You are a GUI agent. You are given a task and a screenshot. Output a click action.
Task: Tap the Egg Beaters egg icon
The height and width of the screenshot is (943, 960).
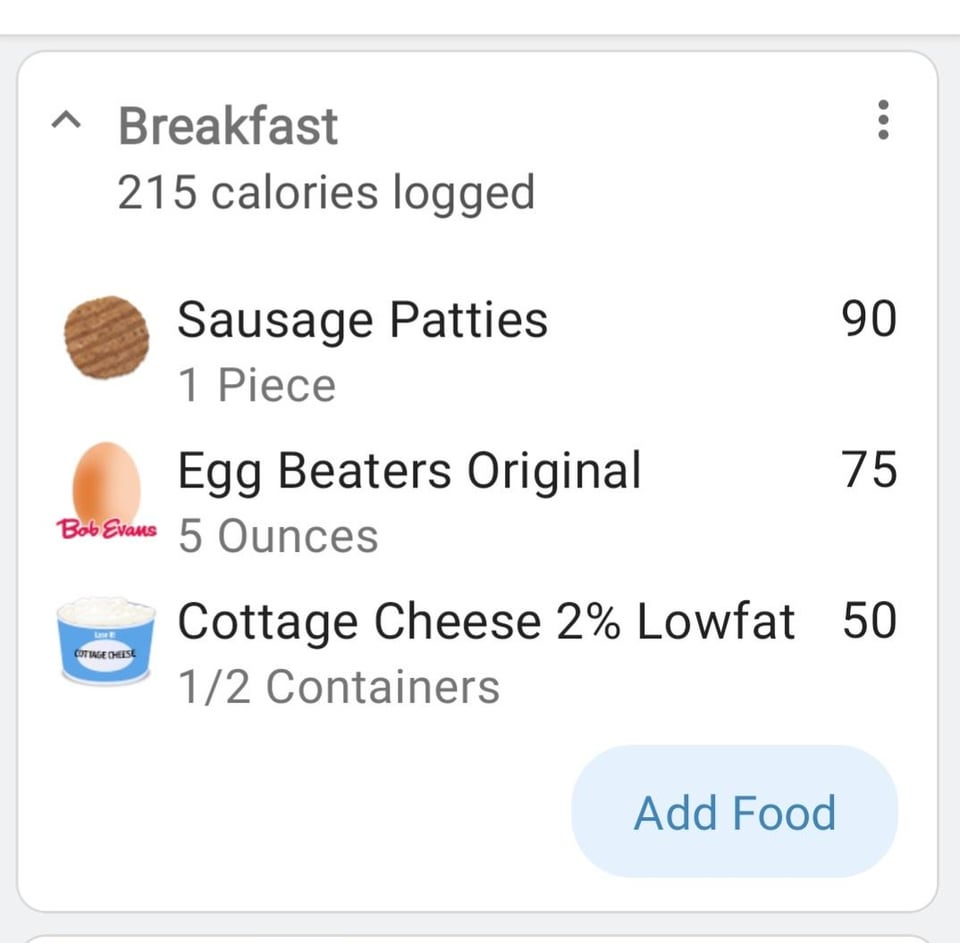107,482
